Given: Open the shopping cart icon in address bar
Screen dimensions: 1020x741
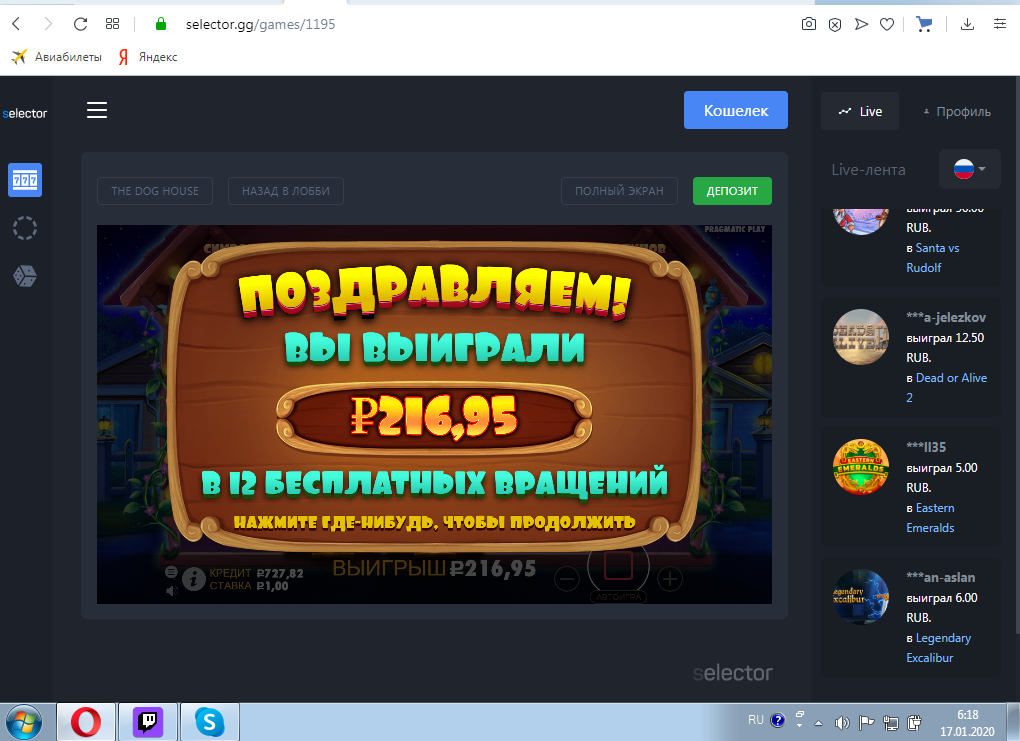Looking at the screenshot, I should [924, 24].
